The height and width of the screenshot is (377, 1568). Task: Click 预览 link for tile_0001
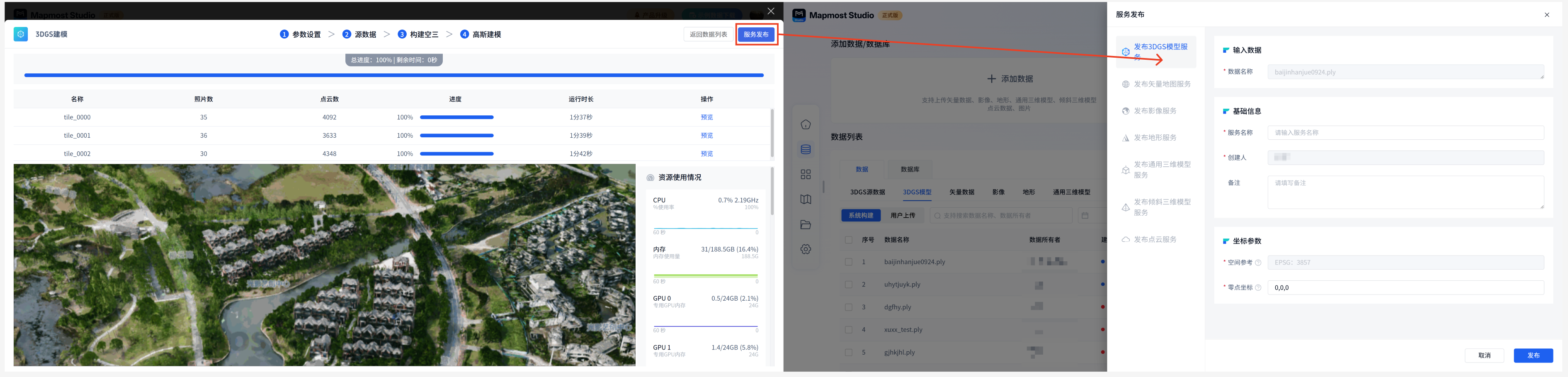pos(706,136)
